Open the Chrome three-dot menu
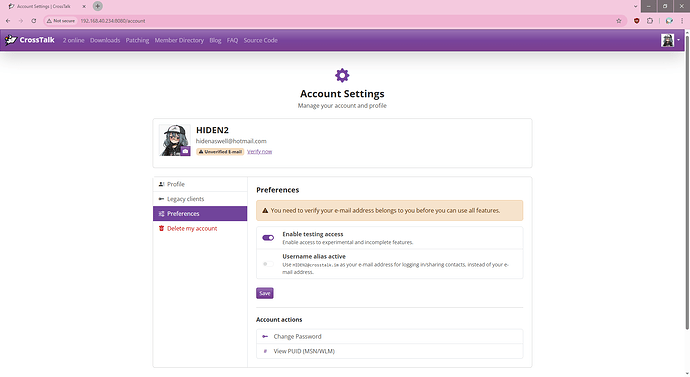The width and height of the screenshot is (690, 377). coord(682,21)
